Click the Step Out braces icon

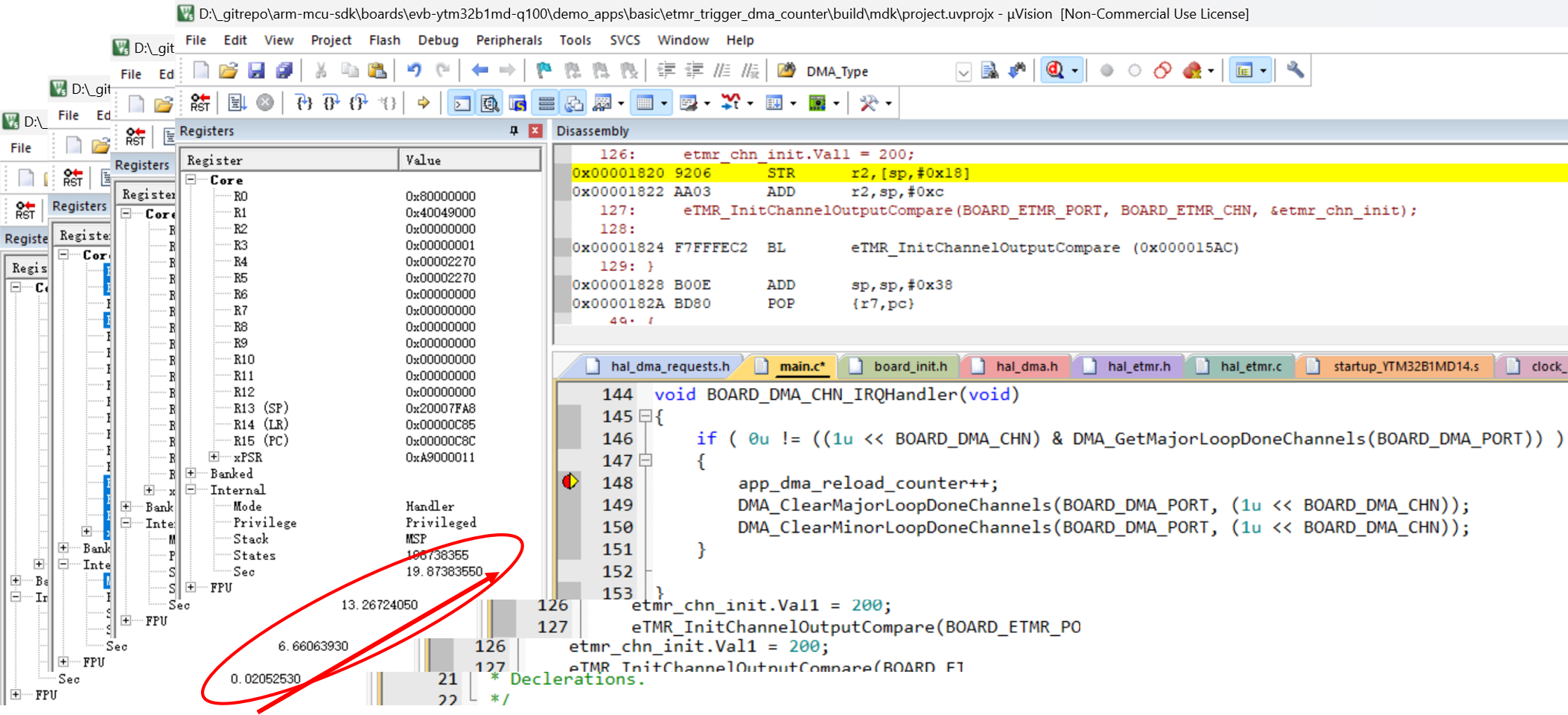pyautogui.click(x=359, y=103)
